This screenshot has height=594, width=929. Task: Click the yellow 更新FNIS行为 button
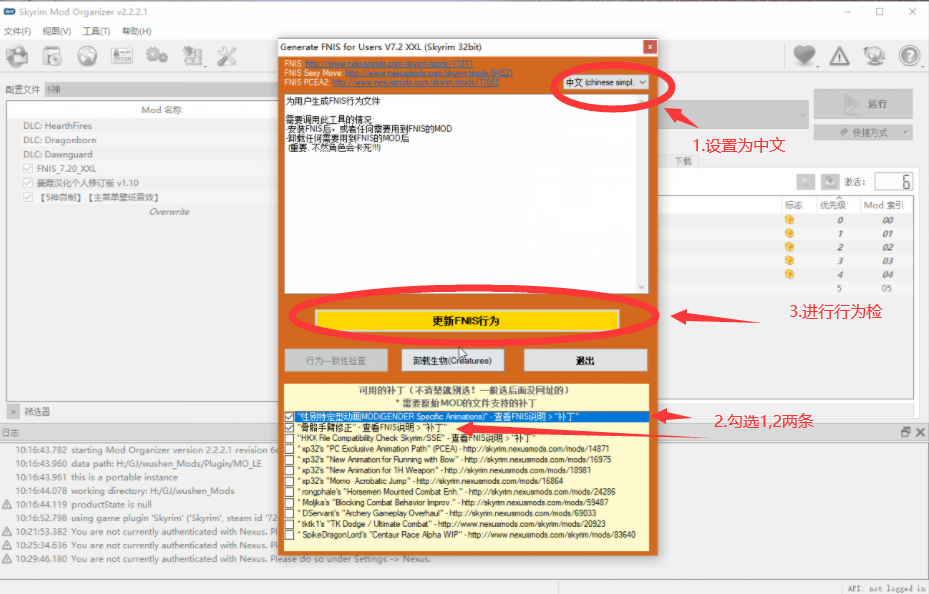(x=467, y=320)
